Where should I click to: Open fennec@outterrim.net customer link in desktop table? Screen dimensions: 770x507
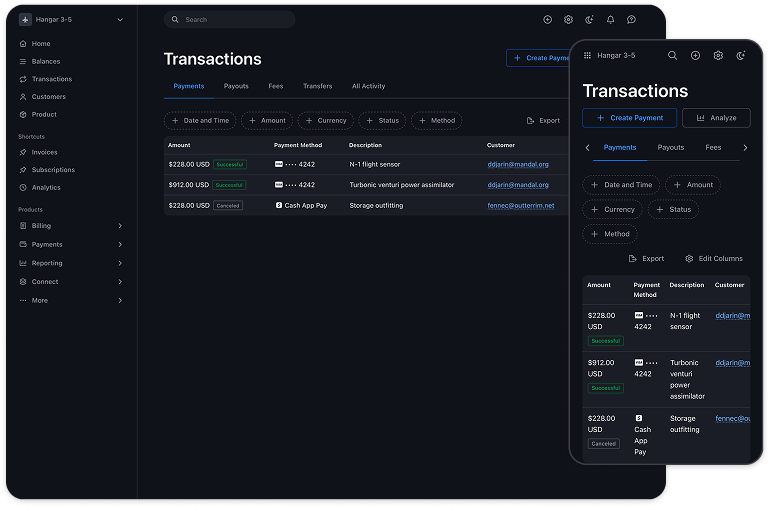point(521,206)
